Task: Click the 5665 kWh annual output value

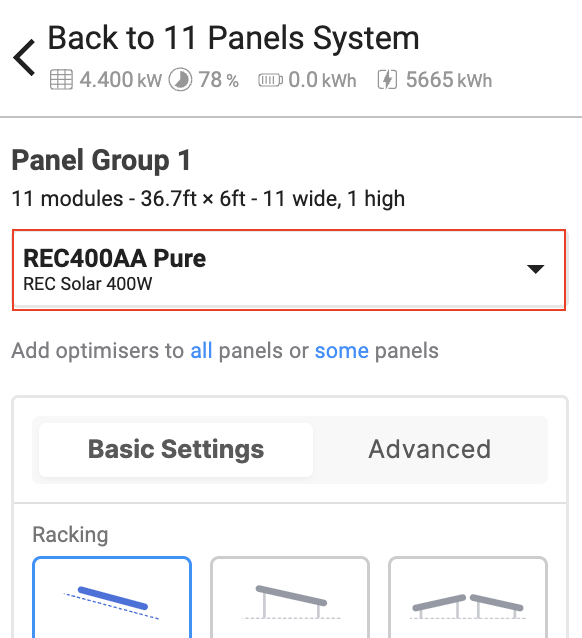Action: (449, 80)
